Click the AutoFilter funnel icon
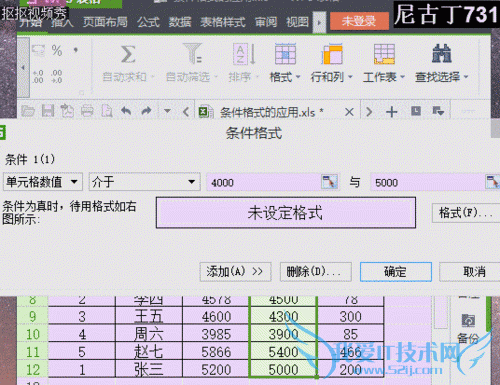Viewport: 500px width, 385px height. (x=193, y=54)
